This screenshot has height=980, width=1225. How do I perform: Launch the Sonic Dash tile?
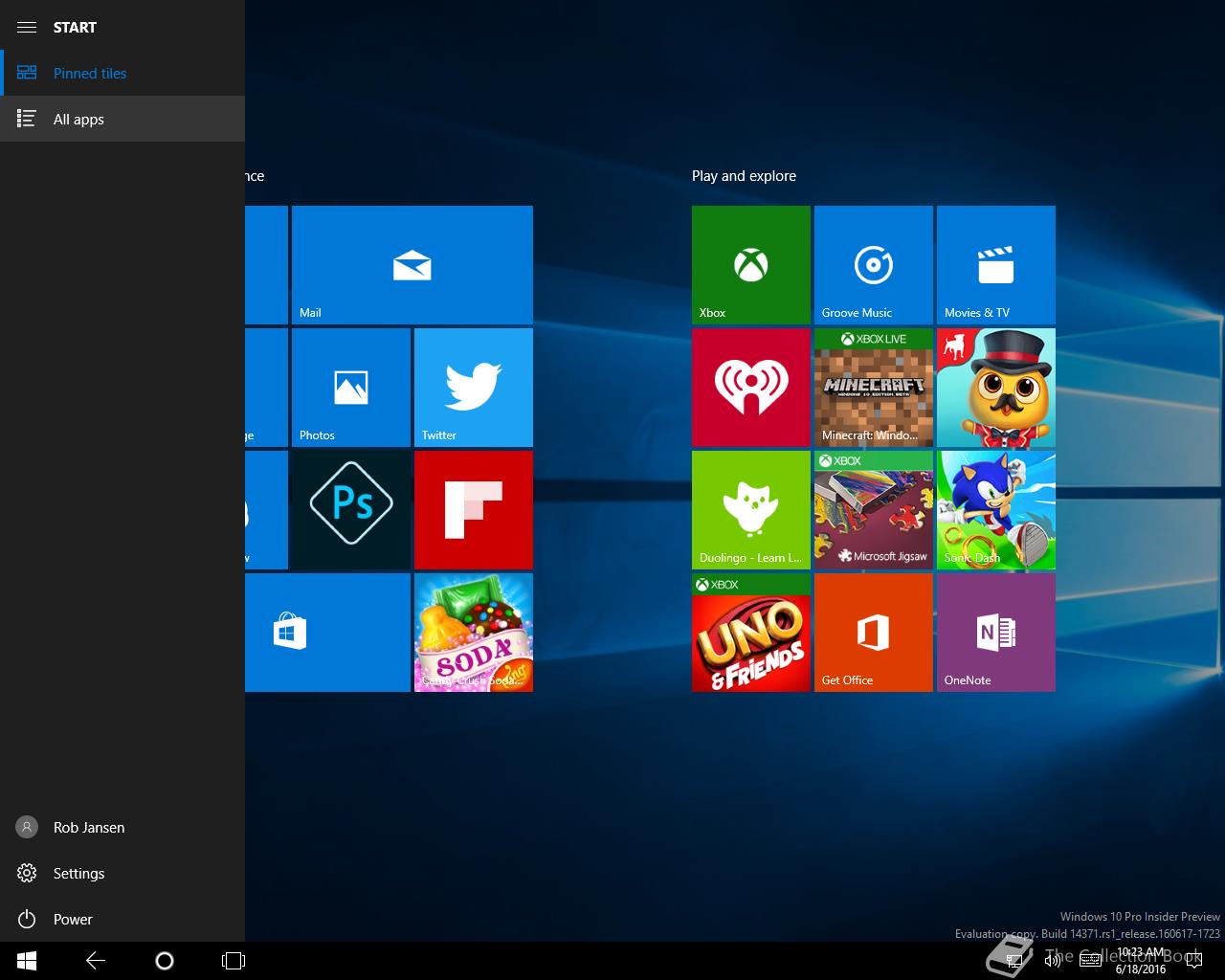pyautogui.click(x=996, y=510)
